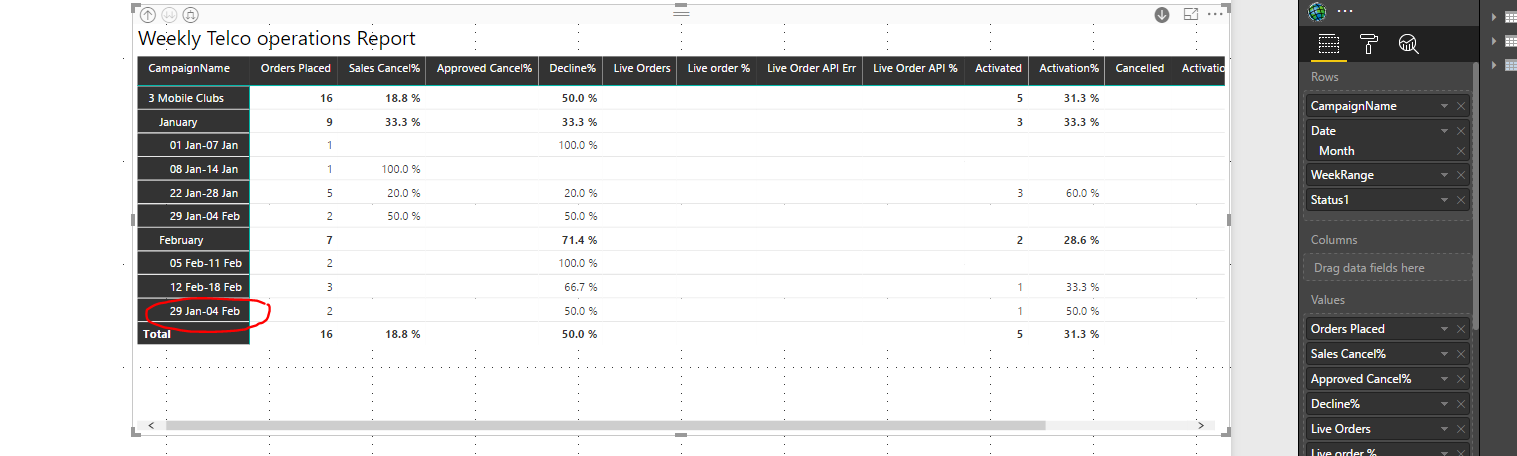This screenshot has width=1517, height=456.
Task: Click matrix horizontal scrollbar left arrow
Action: pos(150,425)
